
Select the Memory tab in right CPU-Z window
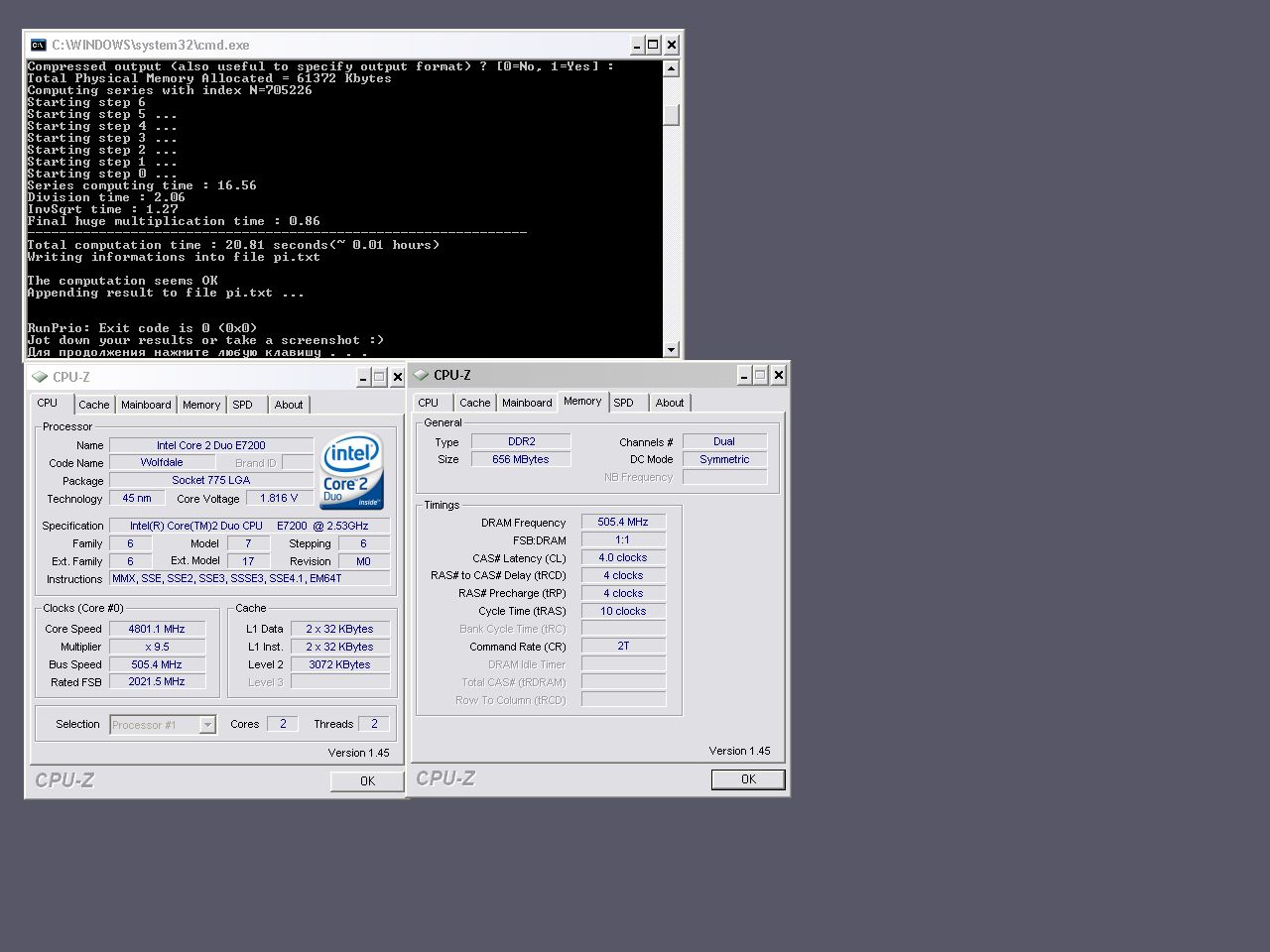(x=582, y=401)
